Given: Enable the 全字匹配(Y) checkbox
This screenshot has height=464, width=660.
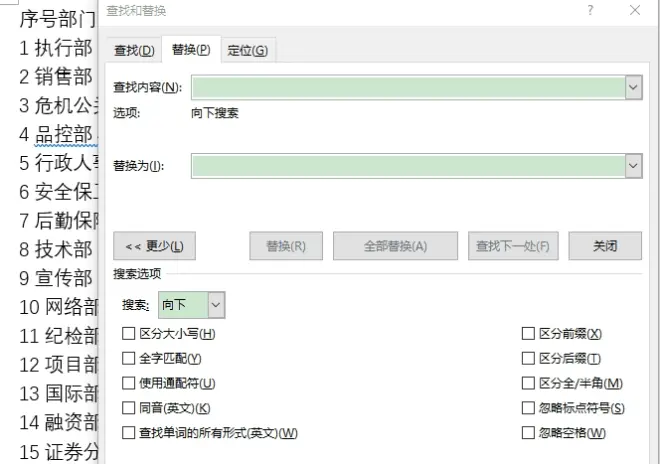Looking at the screenshot, I should coord(128,359).
